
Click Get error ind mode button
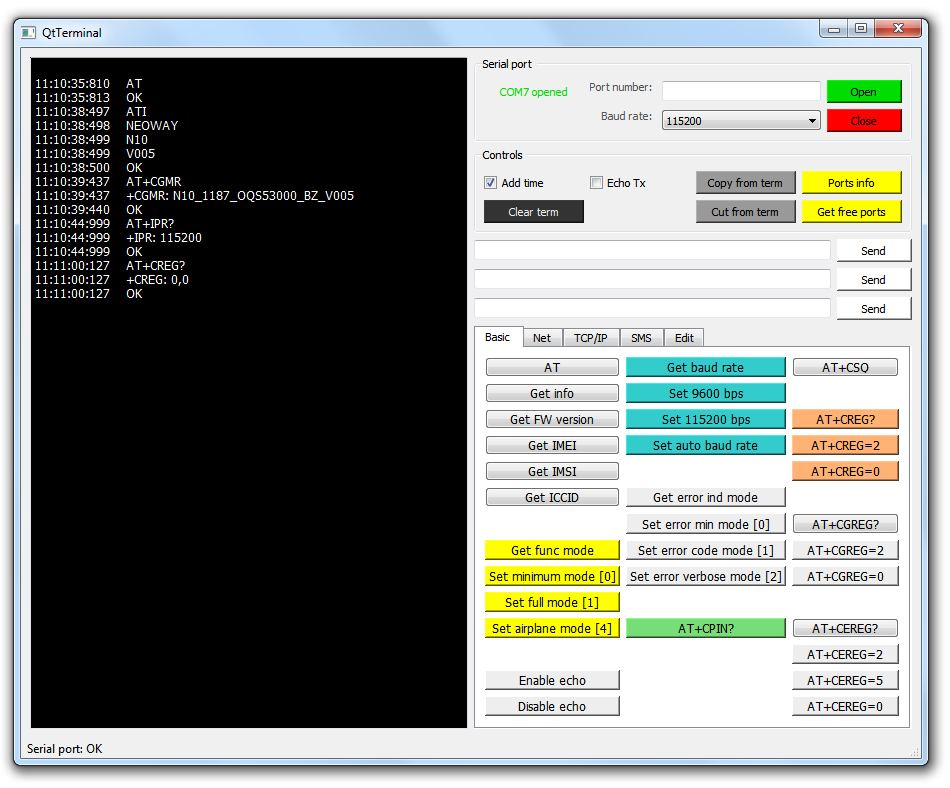(x=706, y=498)
